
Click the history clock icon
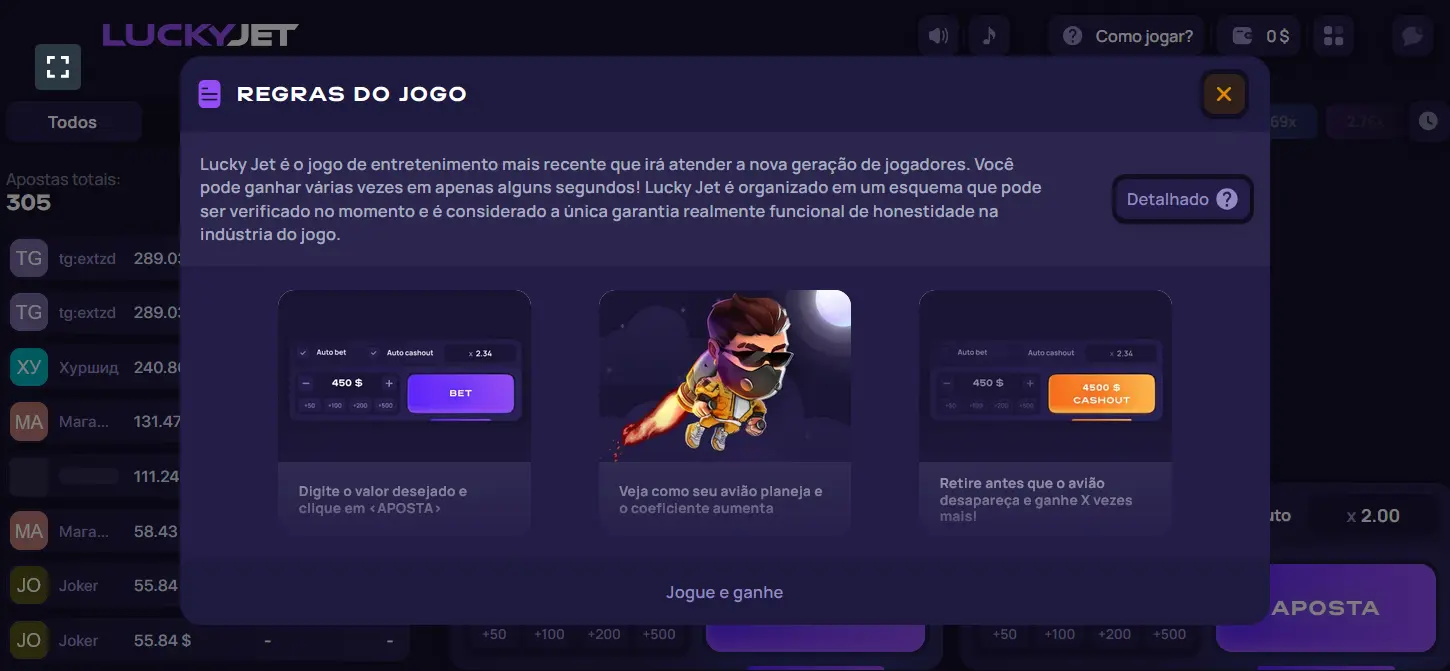click(x=1428, y=122)
